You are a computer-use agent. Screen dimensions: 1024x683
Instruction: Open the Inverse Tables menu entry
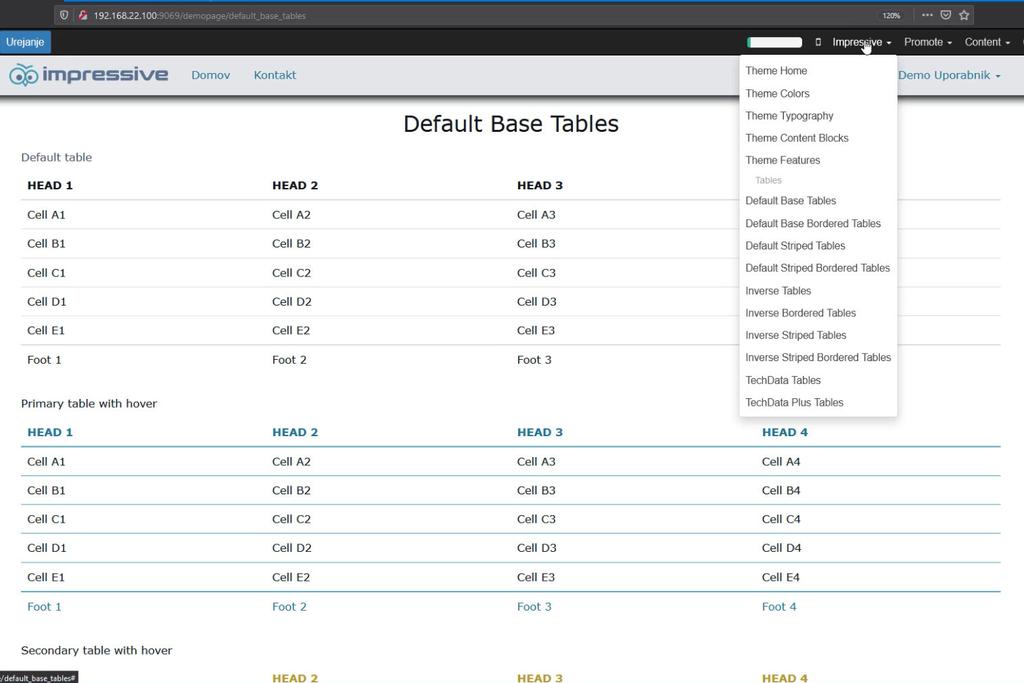778,291
